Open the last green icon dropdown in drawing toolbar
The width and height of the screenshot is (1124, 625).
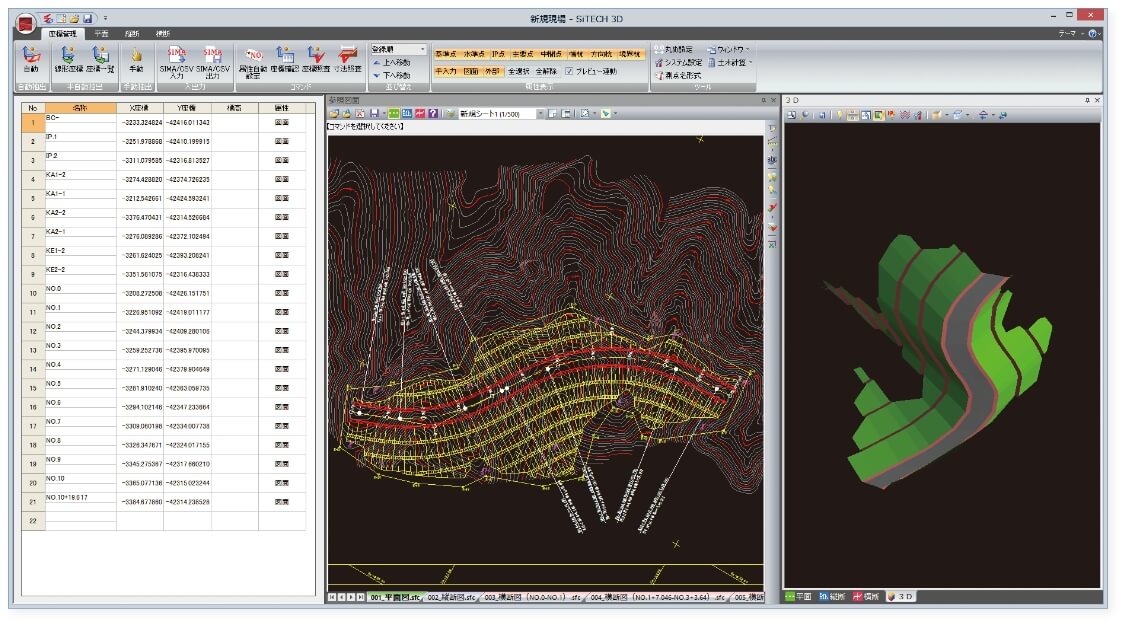[615, 114]
